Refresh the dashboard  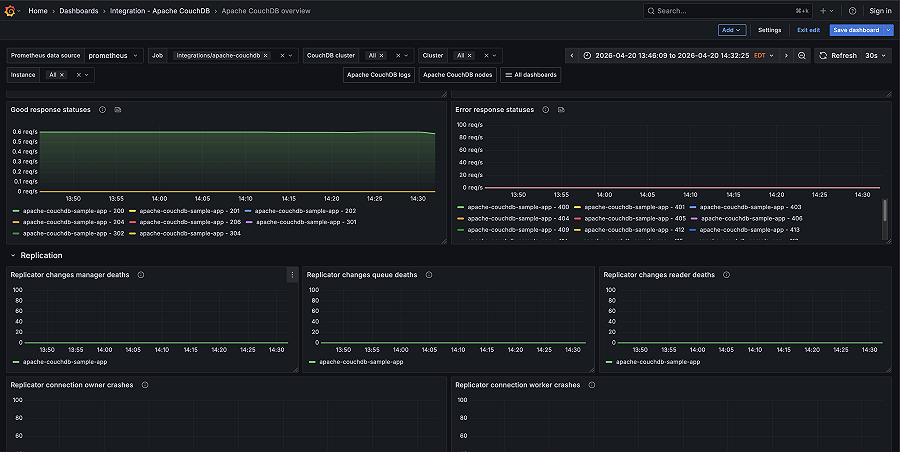coord(838,56)
